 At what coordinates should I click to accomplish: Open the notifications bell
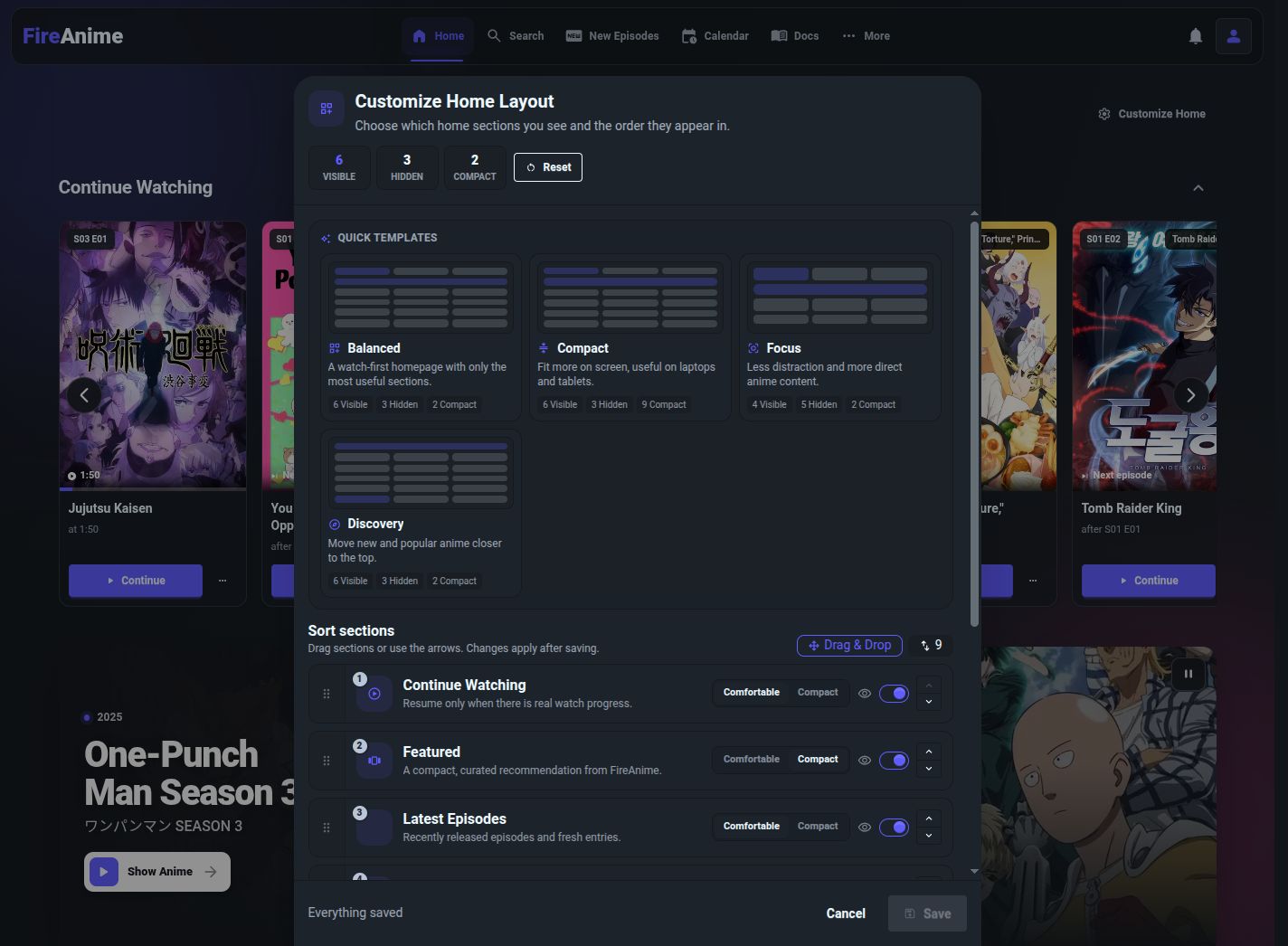click(x=1195, y=36)
